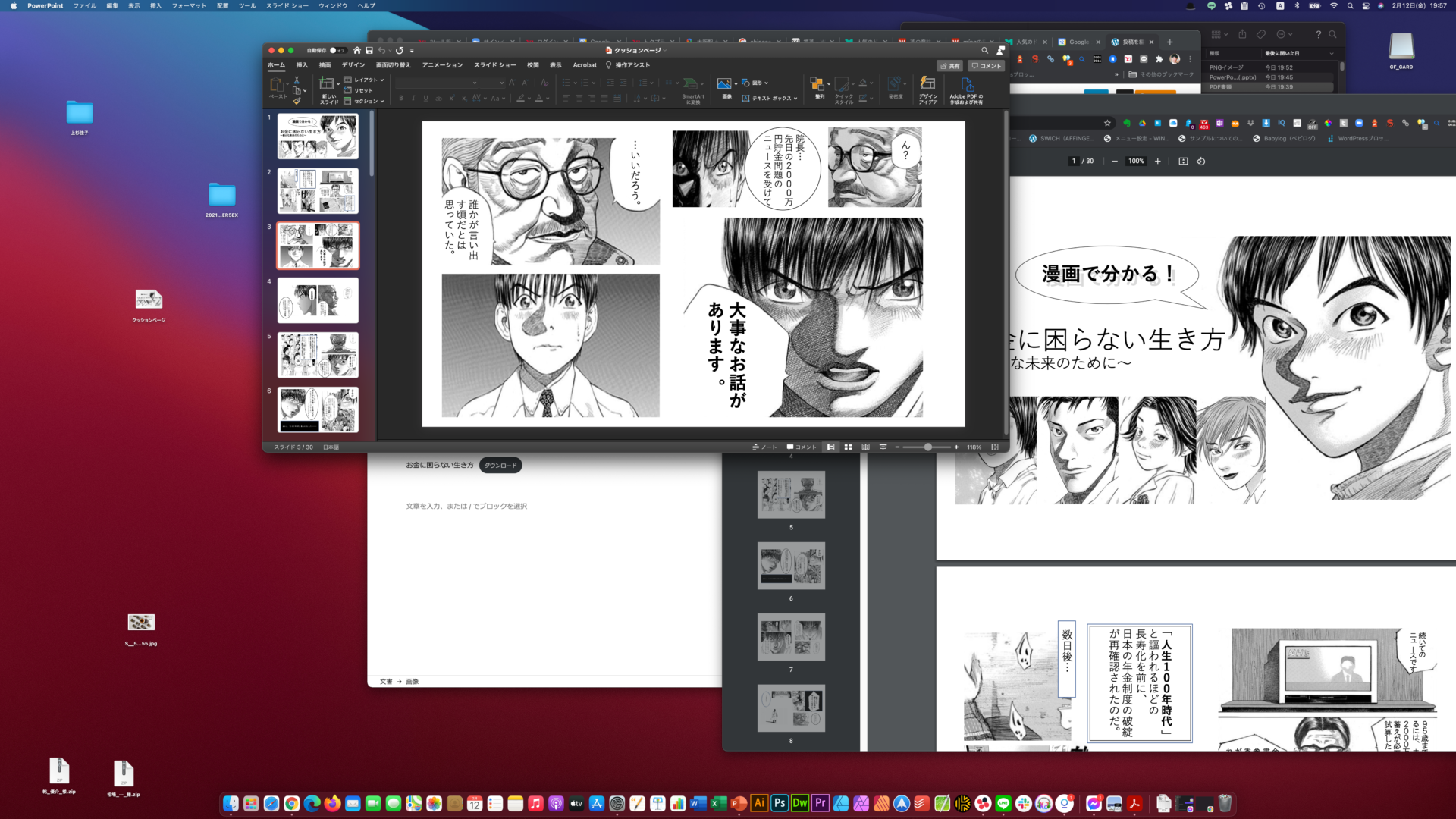Screen dimensions: 1456x819
Task: Click the Redo arrow in PowerPoint title bar
Action: 400,51
